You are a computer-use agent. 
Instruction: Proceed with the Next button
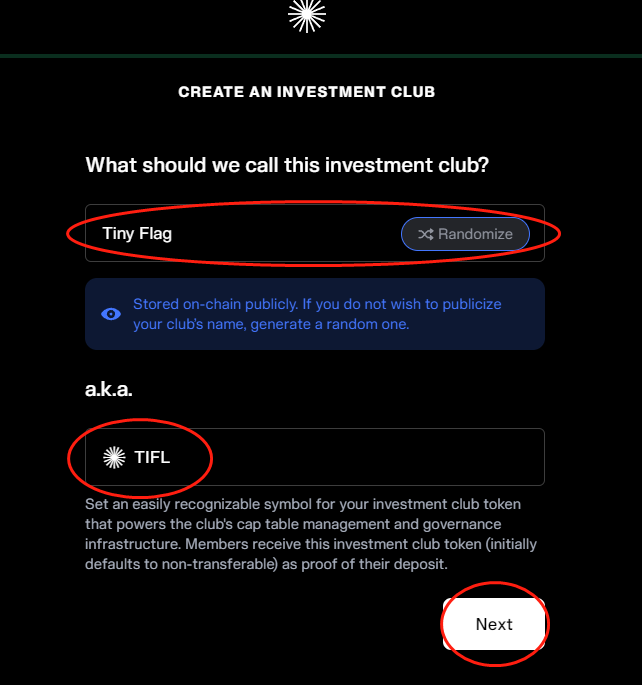pyautogui.click(x=494, y=624)
